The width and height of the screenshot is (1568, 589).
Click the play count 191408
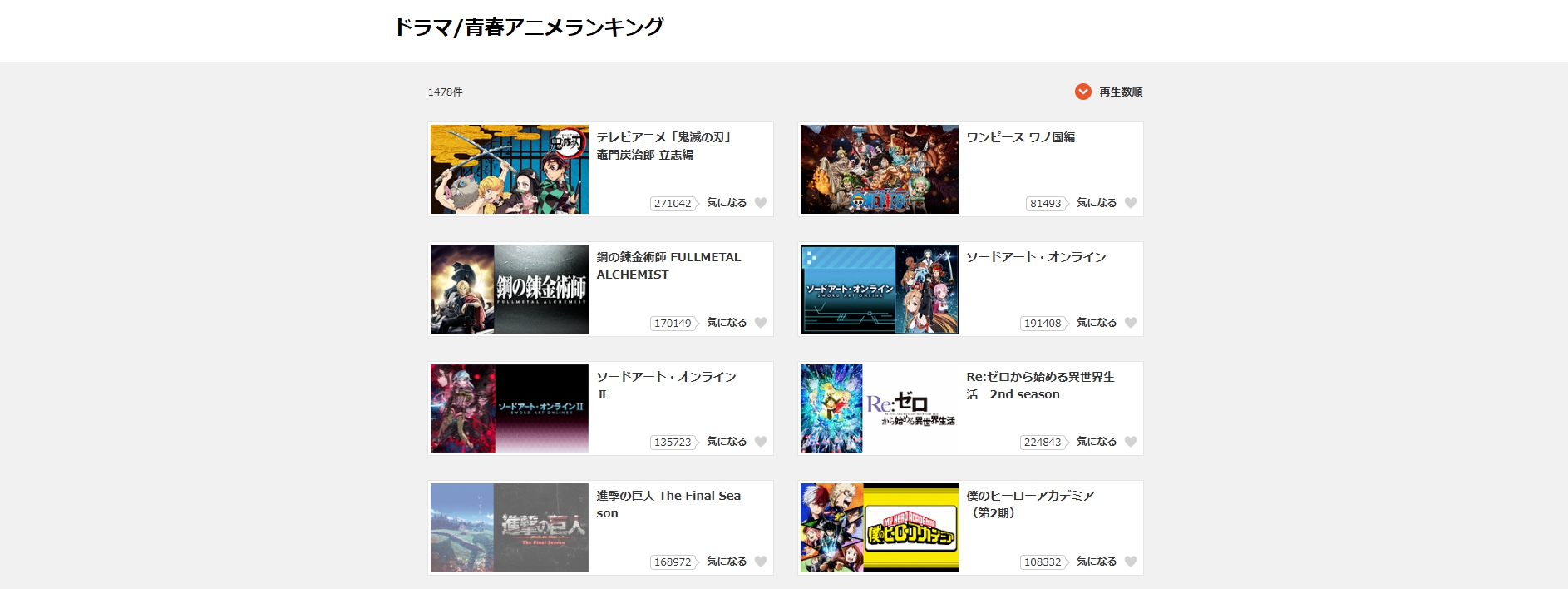(x=1043, y=324)
